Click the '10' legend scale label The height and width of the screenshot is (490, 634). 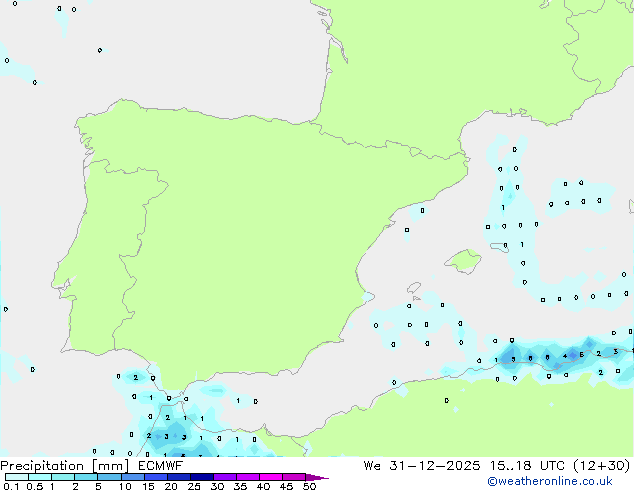coord(125,486)
